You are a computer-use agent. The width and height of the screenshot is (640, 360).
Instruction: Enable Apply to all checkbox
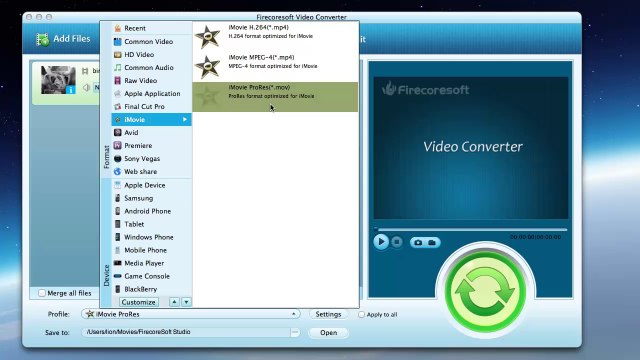coord(361,315)
